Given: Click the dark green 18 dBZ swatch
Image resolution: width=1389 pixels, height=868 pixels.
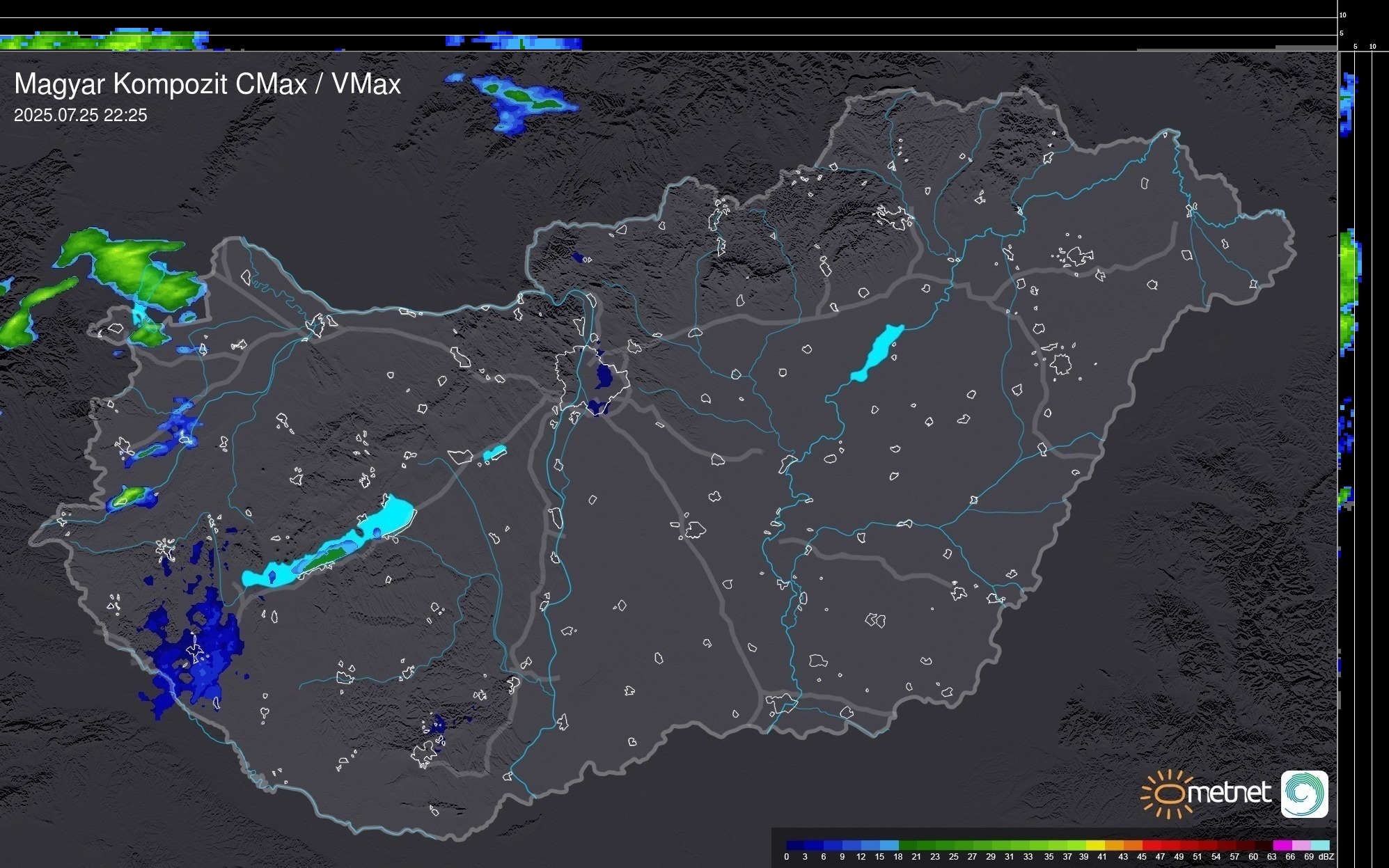Looking at the screenshot, I should [x=907, y=845].
